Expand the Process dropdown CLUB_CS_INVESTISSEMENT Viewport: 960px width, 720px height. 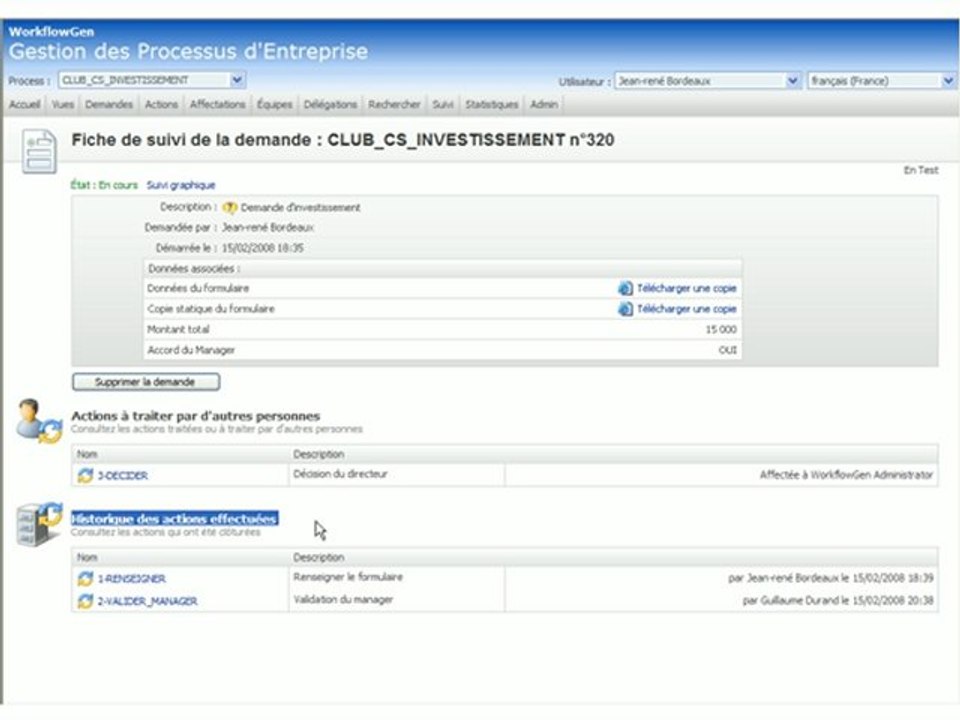click(152, 80)
